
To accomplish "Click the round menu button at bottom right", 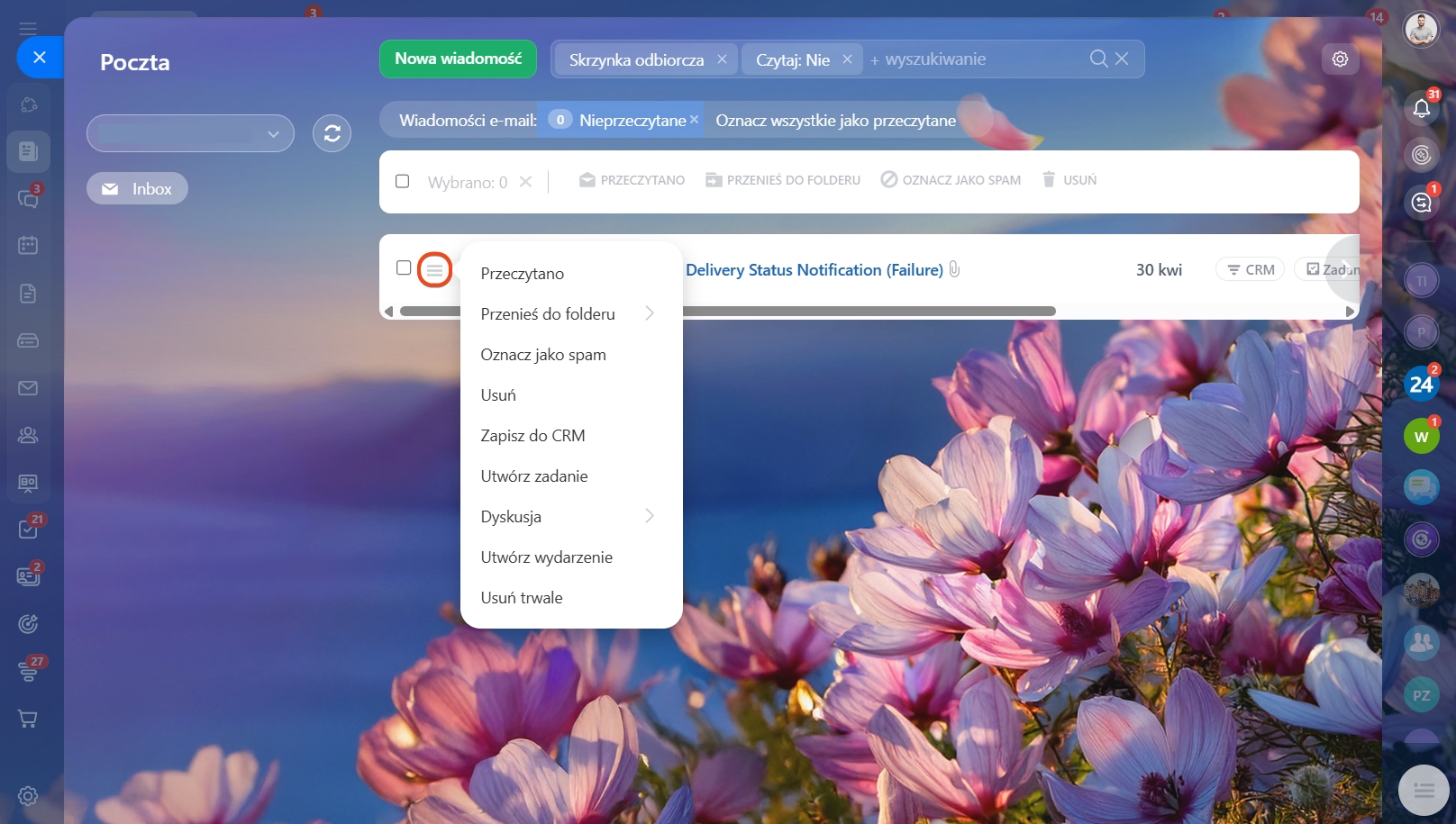I will [1424, 790].
